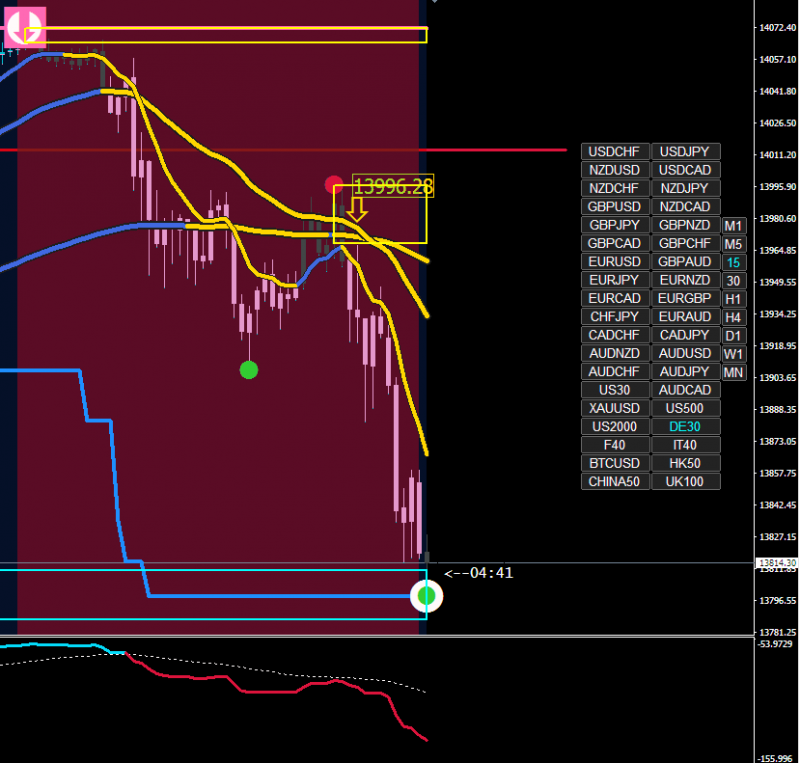
Task: Load BTCUSD crypto chart
Action: (615, 464)
